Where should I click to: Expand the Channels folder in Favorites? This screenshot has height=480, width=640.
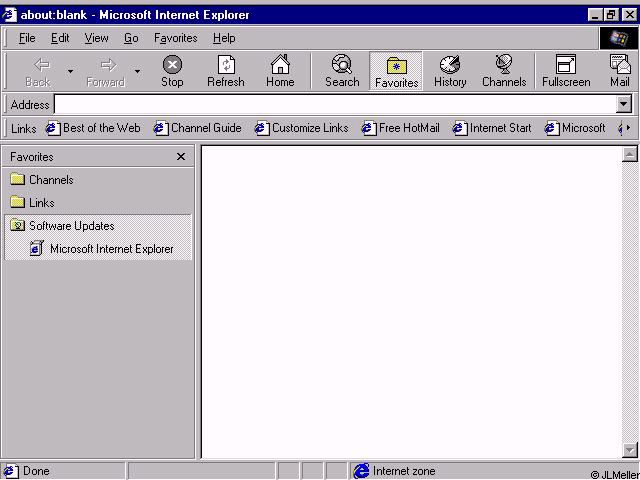[x=42, y=180]
